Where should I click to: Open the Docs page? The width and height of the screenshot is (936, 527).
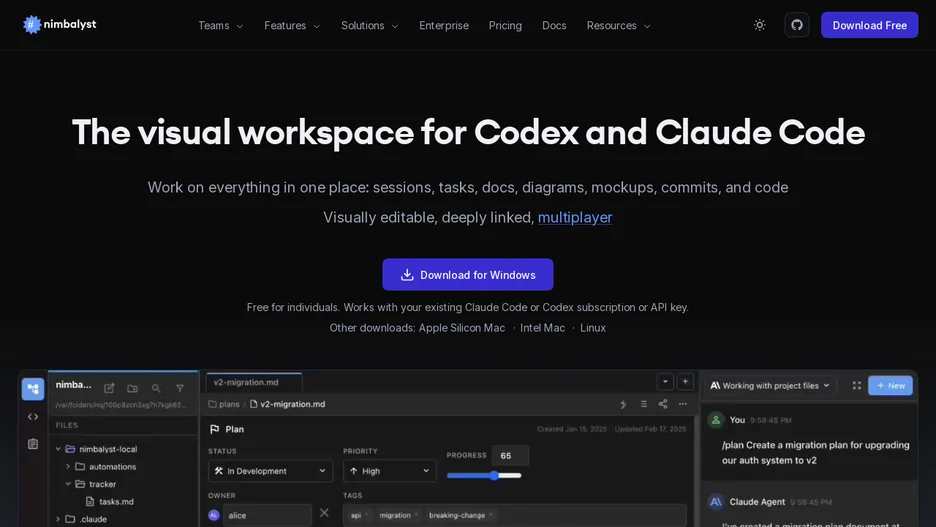pos(554,26)
